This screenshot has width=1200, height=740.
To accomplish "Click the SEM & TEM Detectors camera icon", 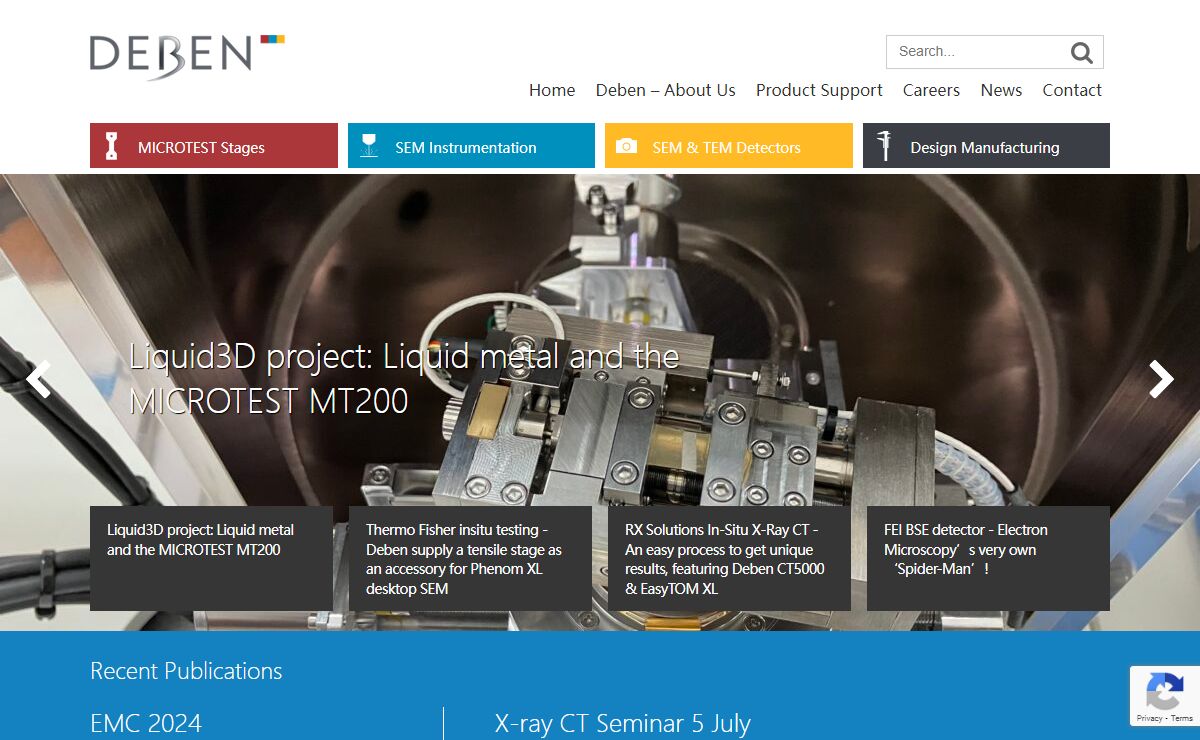I will pyautogui.click(x=626, y=146).
